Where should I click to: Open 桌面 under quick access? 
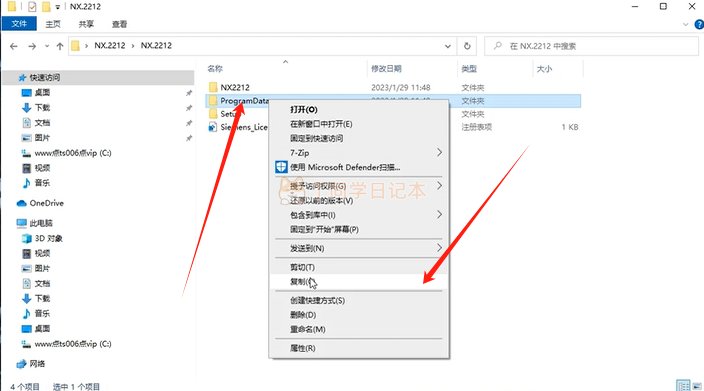42,92
